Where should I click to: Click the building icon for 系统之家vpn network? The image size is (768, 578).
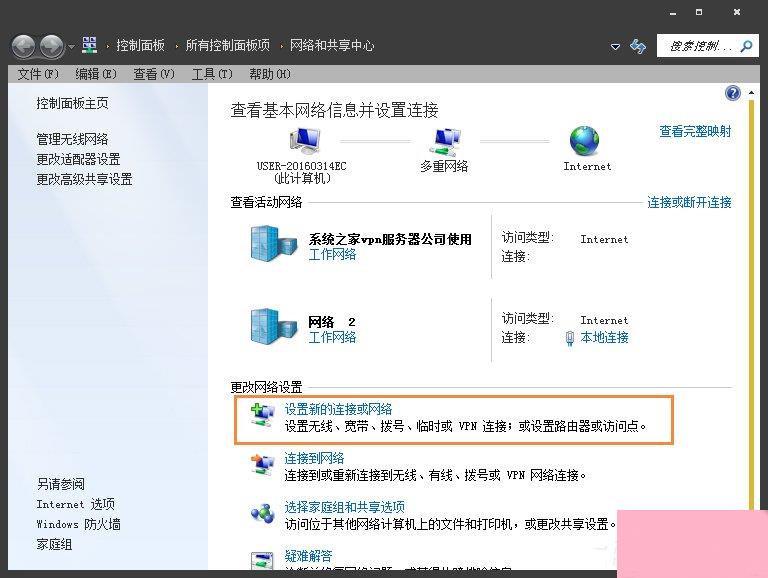pos(273,243)
